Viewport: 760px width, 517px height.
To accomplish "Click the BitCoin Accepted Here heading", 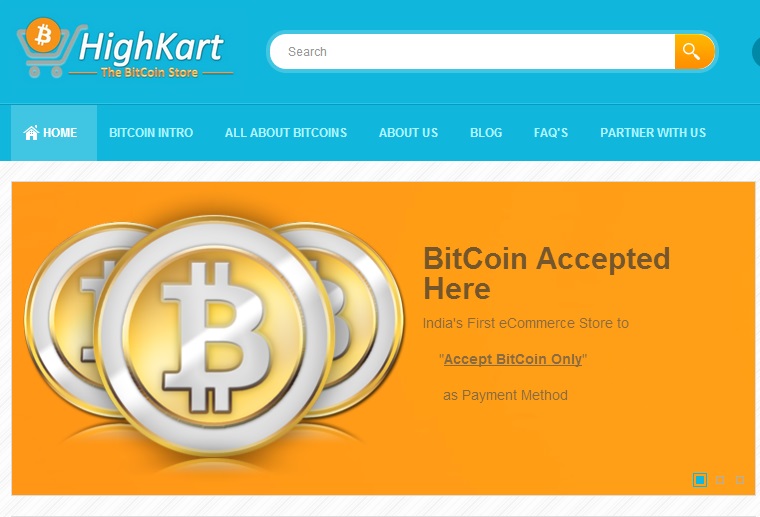I will tap(547, 273).
